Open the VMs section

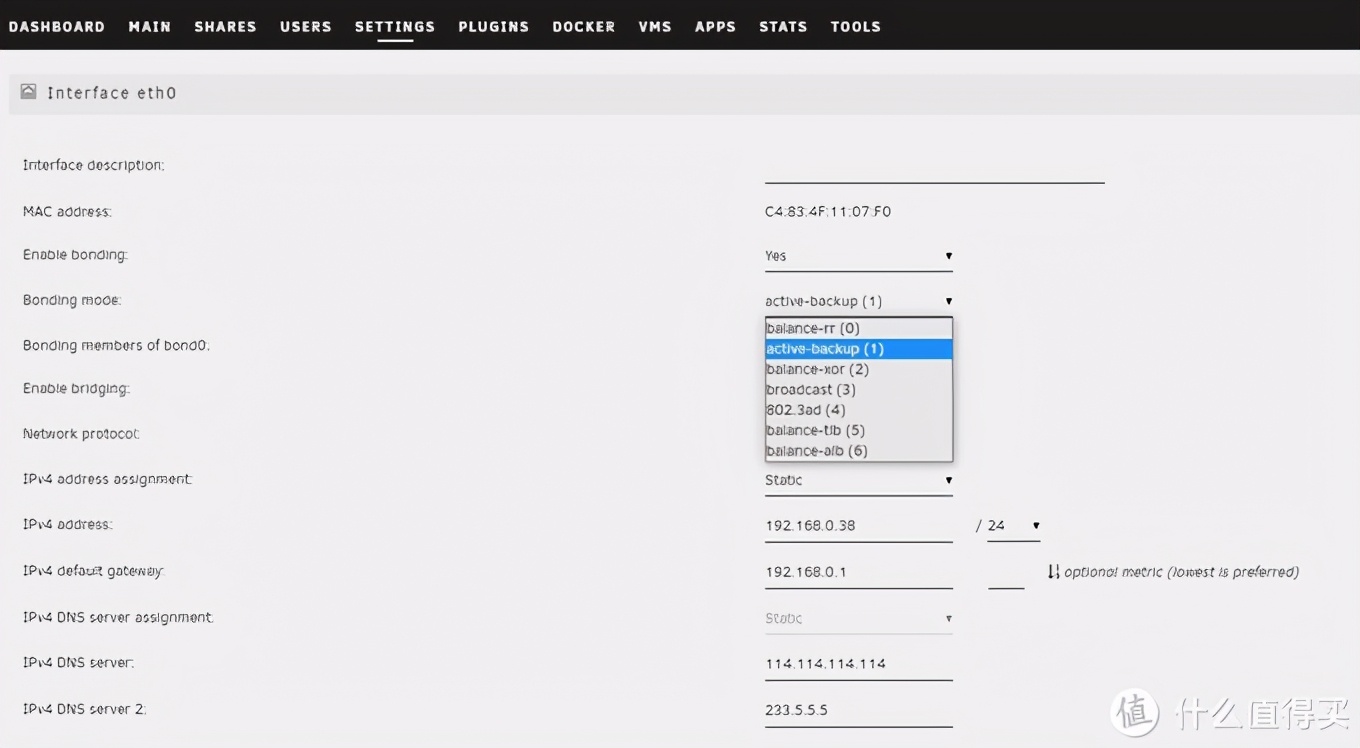click(654, 27)
